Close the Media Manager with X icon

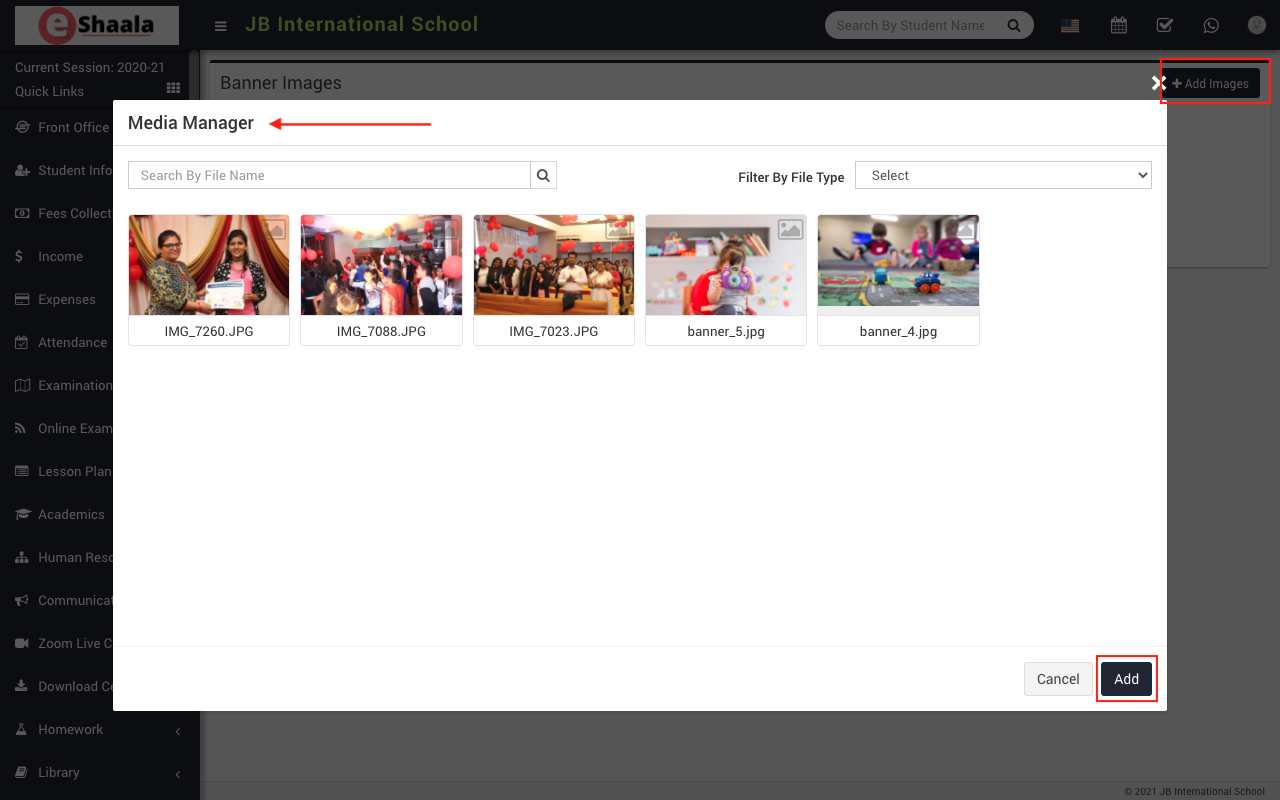coord(1159,83)
